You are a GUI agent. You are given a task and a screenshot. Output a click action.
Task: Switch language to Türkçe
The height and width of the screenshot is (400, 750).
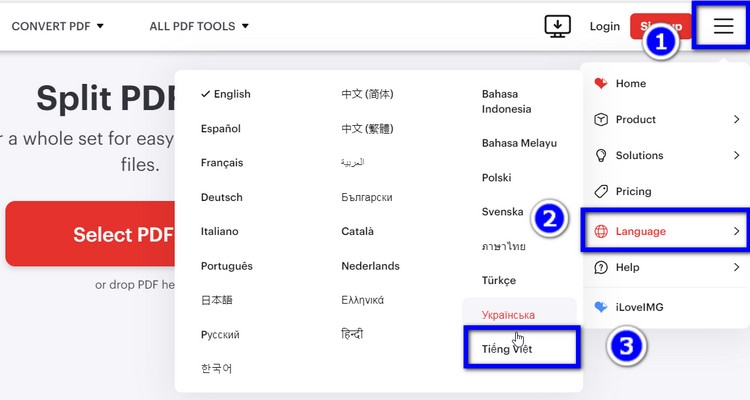tap(499, 280)
